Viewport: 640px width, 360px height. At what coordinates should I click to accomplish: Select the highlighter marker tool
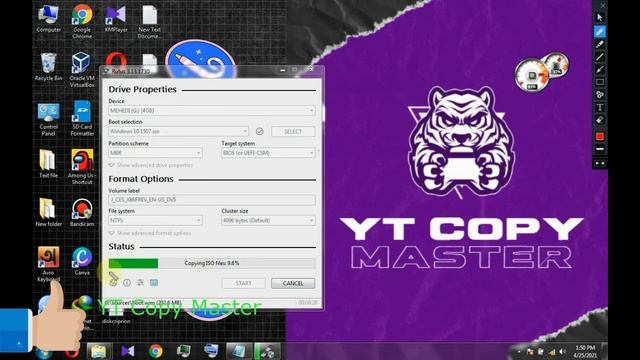point(600,44)
